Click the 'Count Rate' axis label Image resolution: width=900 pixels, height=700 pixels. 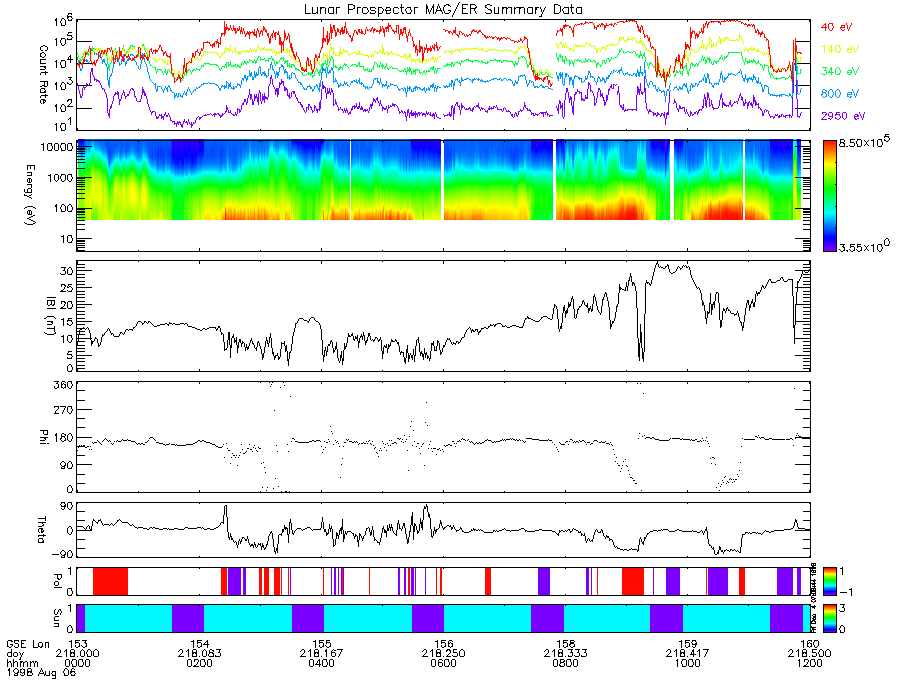tap(44, 75)
